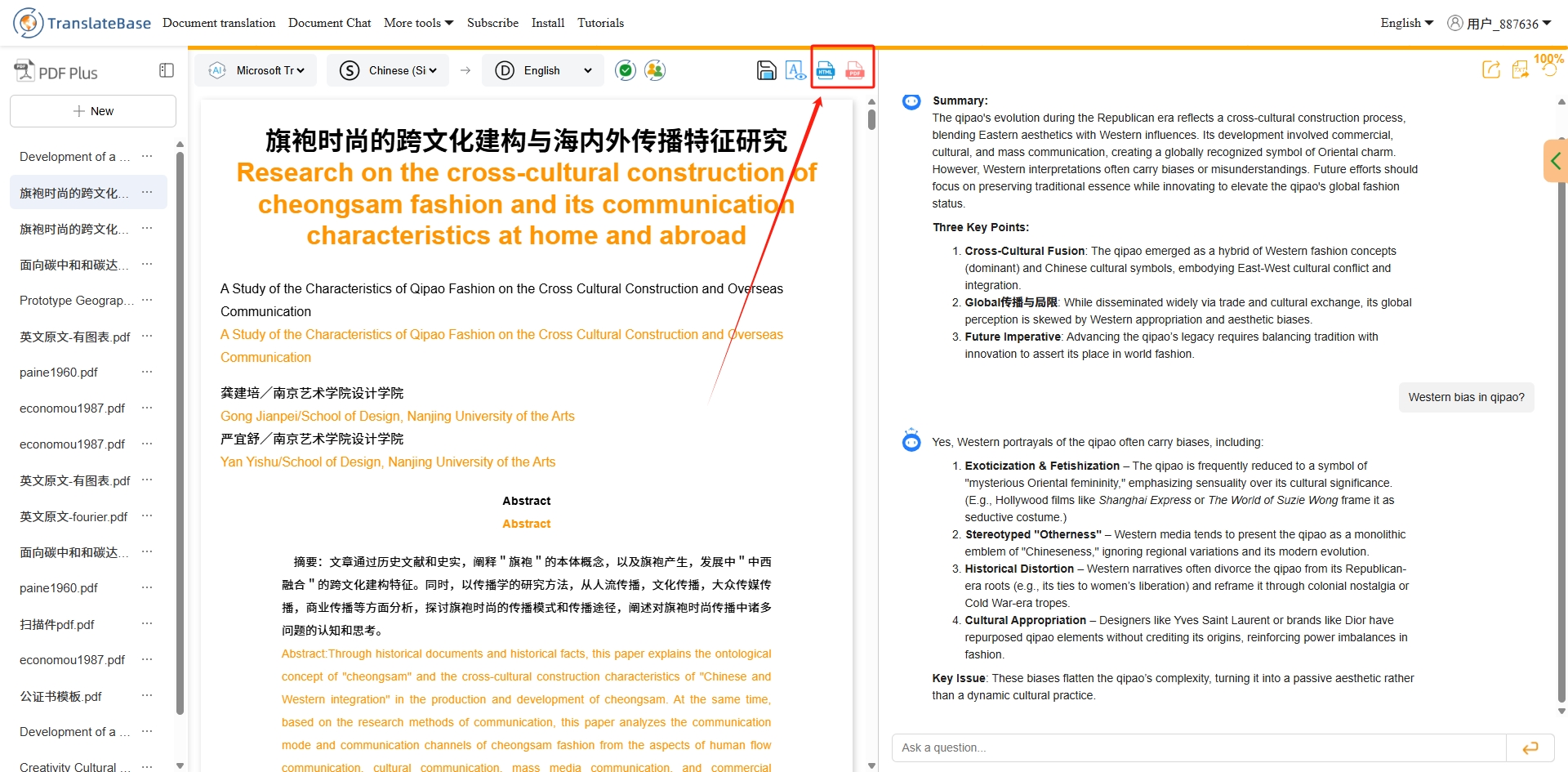Collapse the PDF Plus sidebar panel
This screenshot has width=1568, height=772.
click(x=167, y=70)
